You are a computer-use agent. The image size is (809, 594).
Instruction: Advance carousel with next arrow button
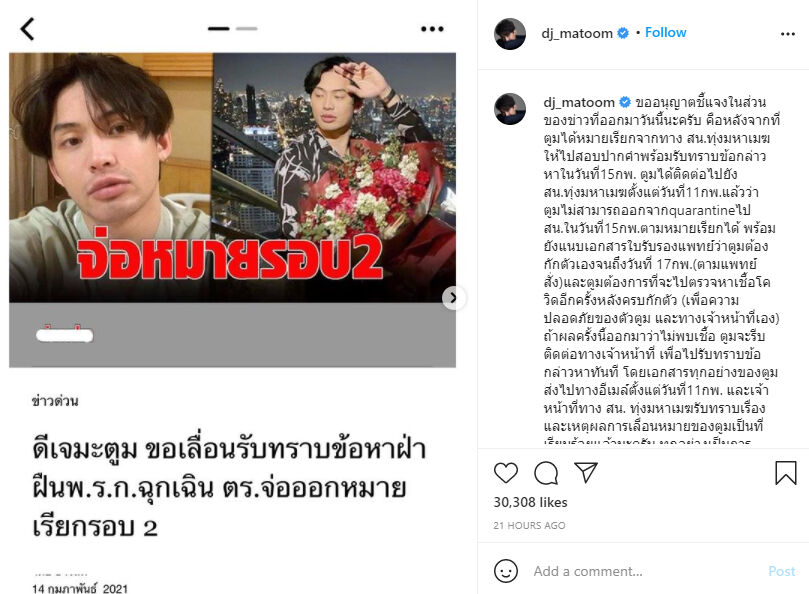tap(454, 298)
